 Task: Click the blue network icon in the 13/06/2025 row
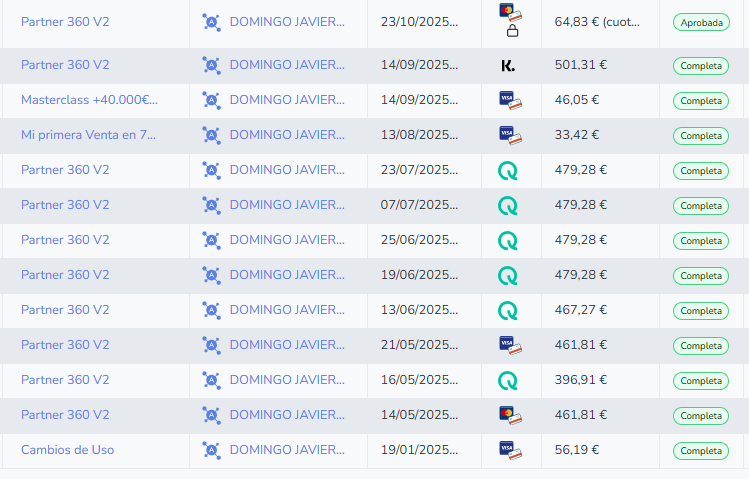click(211, 310)
